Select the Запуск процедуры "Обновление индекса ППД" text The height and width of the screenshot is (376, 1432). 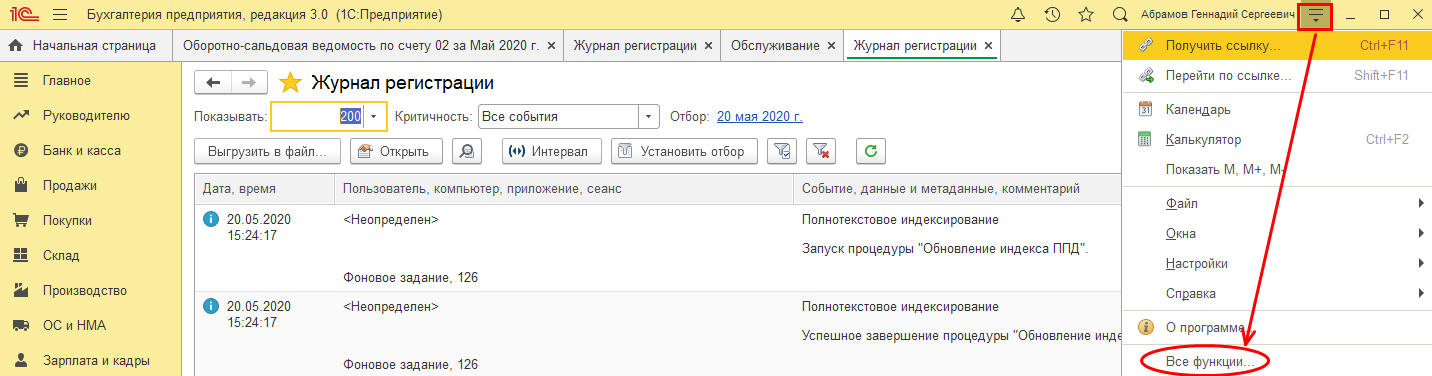point(945,248)
